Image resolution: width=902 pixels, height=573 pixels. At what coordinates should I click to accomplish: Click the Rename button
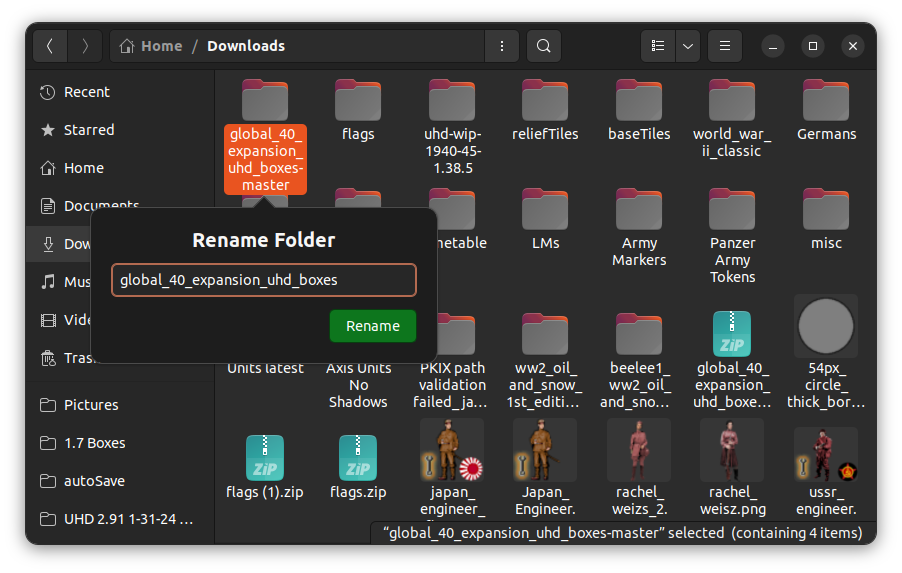[373, 326]
